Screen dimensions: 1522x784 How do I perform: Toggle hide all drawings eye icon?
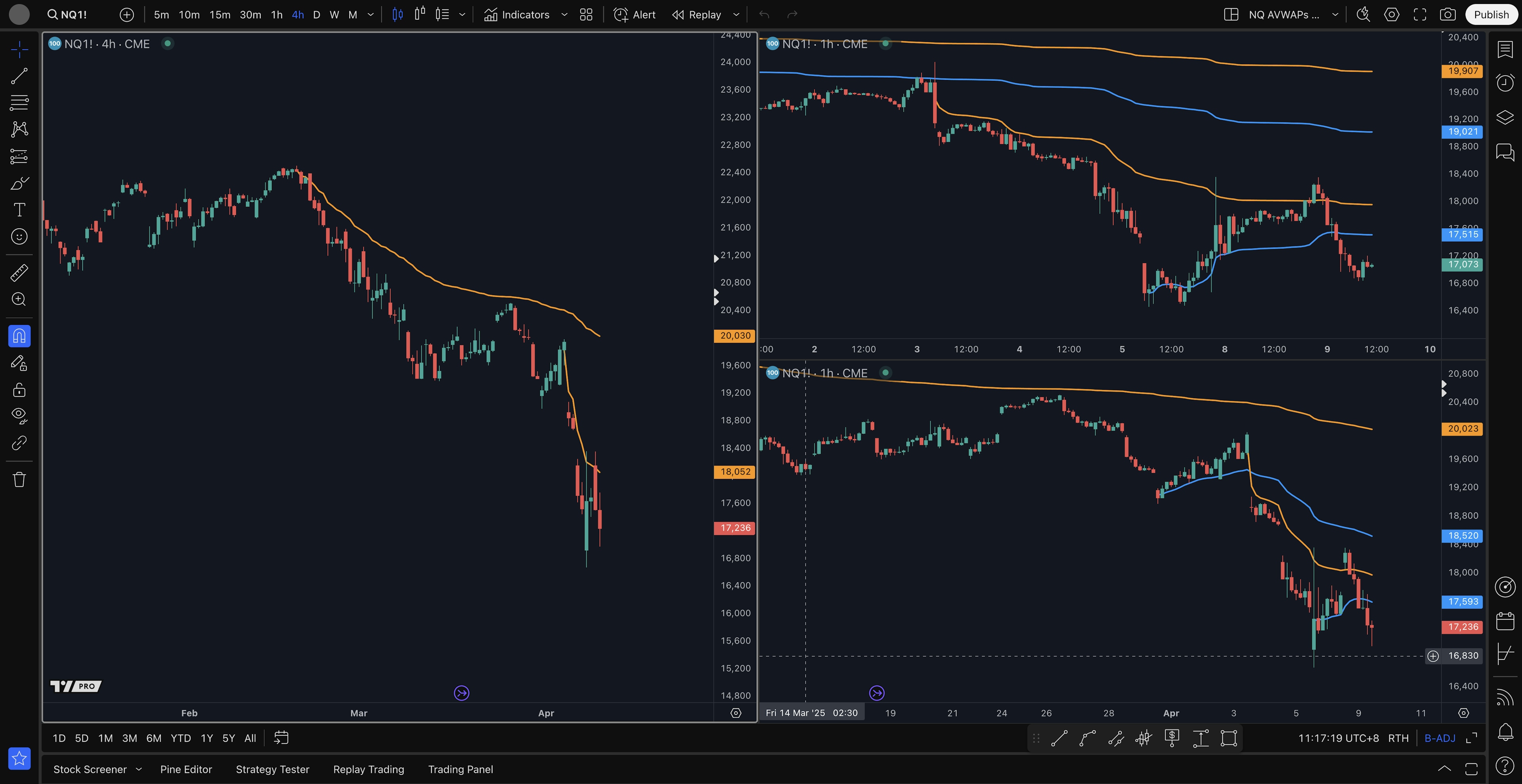[19, 416]
